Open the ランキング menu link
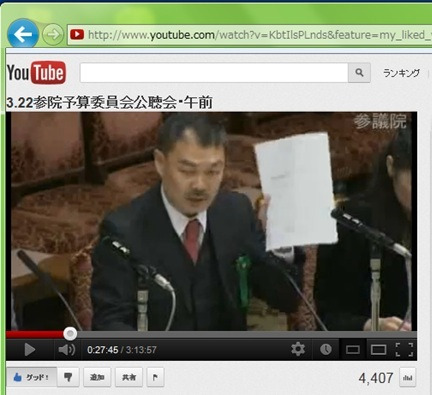 click(401, 73)
